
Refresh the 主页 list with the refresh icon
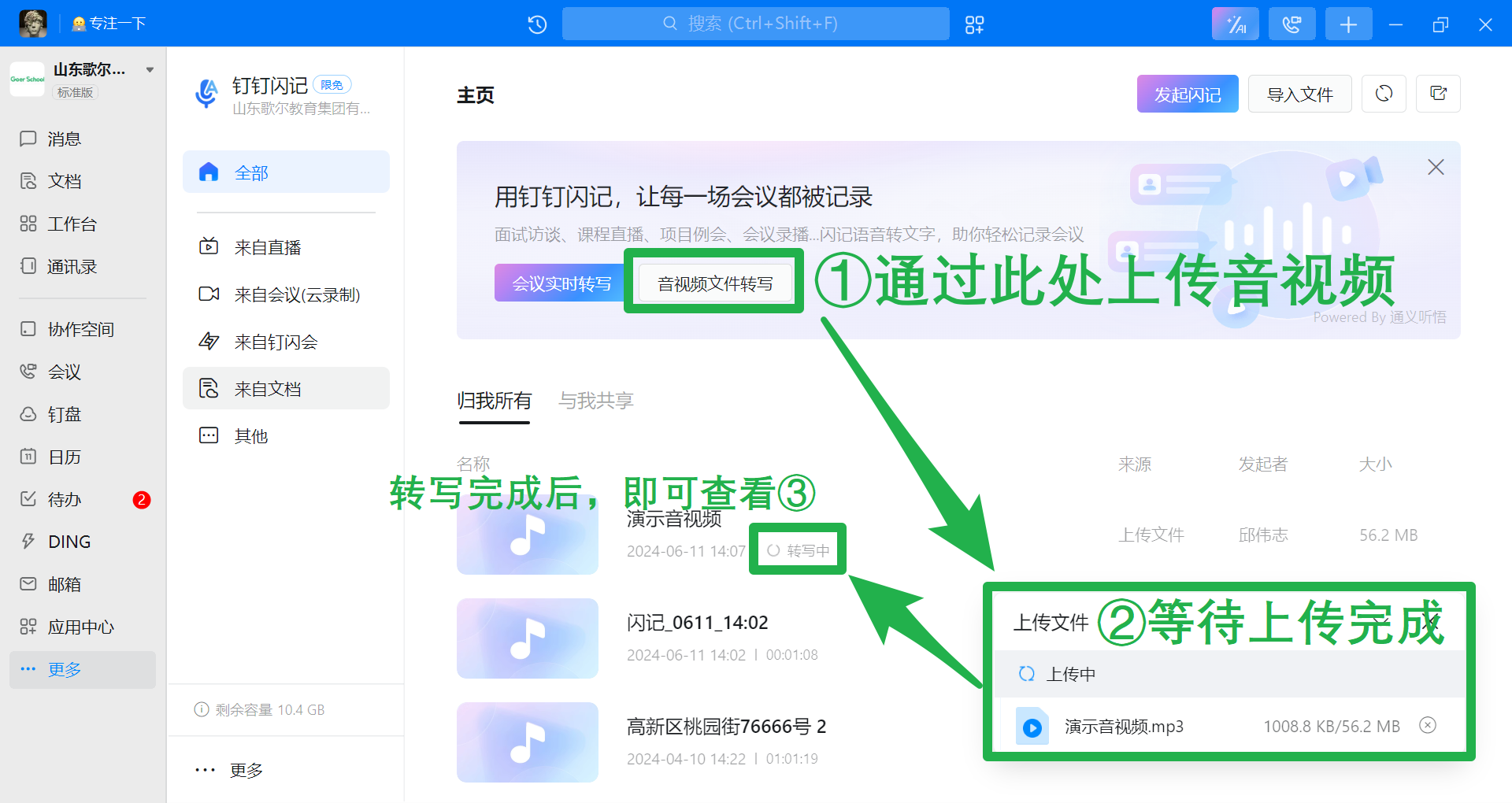[1384, 94]
